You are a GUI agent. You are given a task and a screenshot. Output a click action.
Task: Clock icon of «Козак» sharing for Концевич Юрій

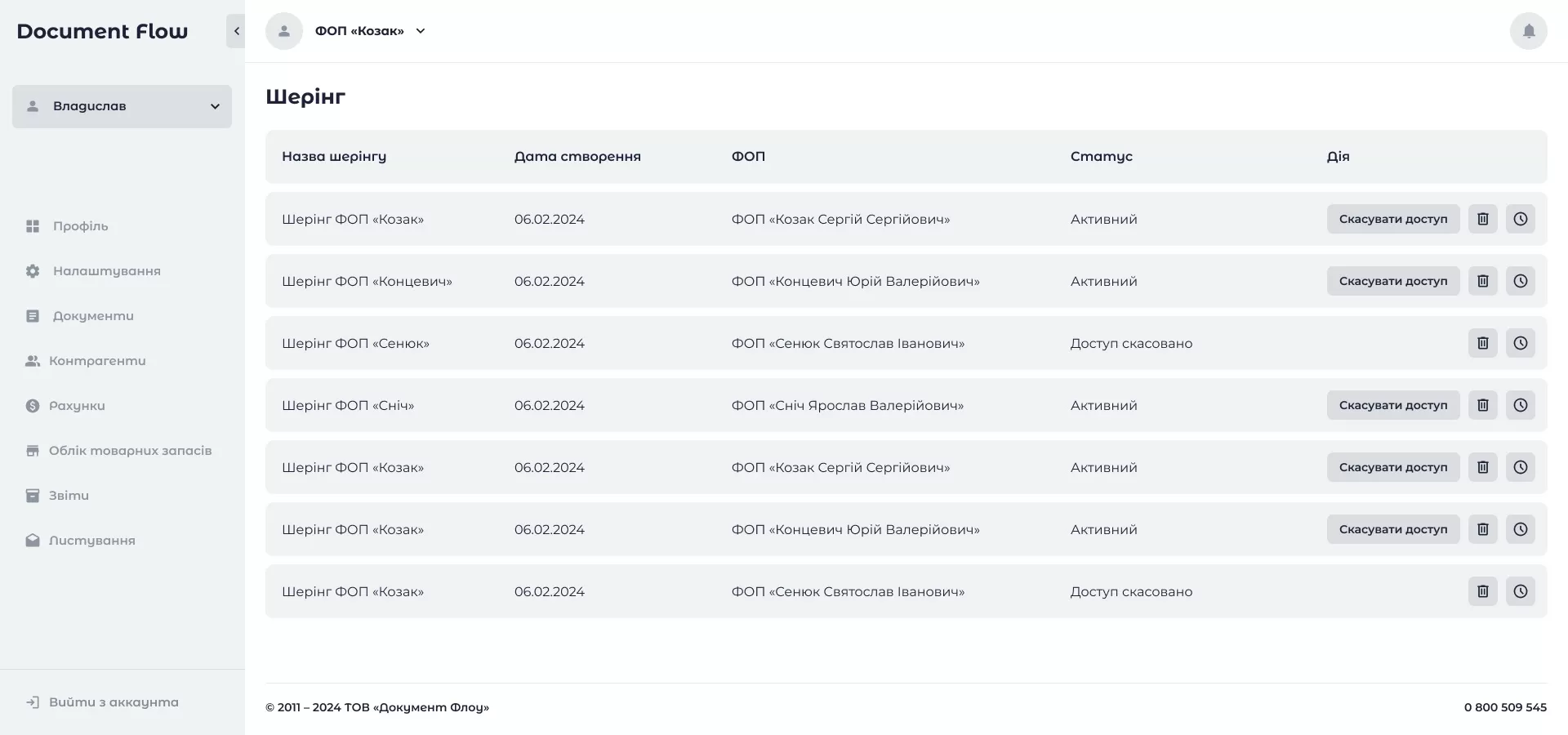(1521, 529)
